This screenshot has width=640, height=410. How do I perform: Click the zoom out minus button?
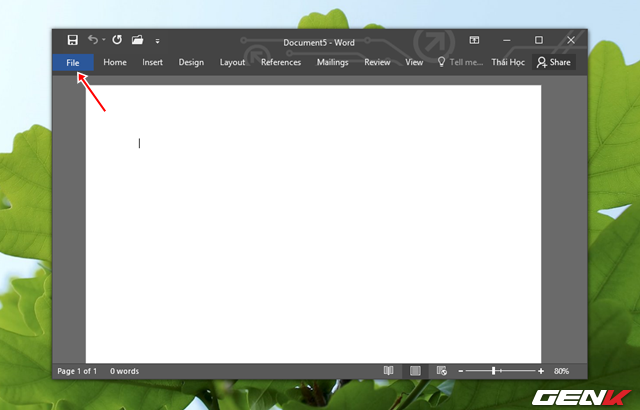point(461,371)
